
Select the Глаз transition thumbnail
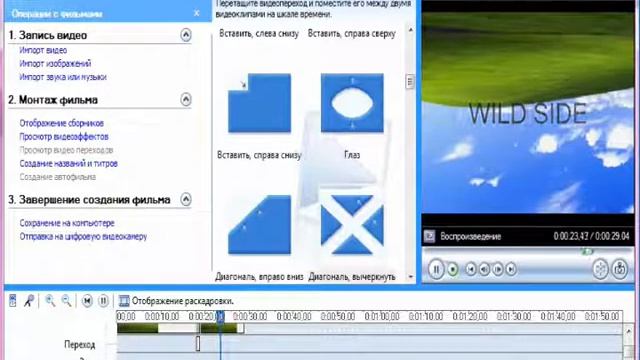[352, 103]
